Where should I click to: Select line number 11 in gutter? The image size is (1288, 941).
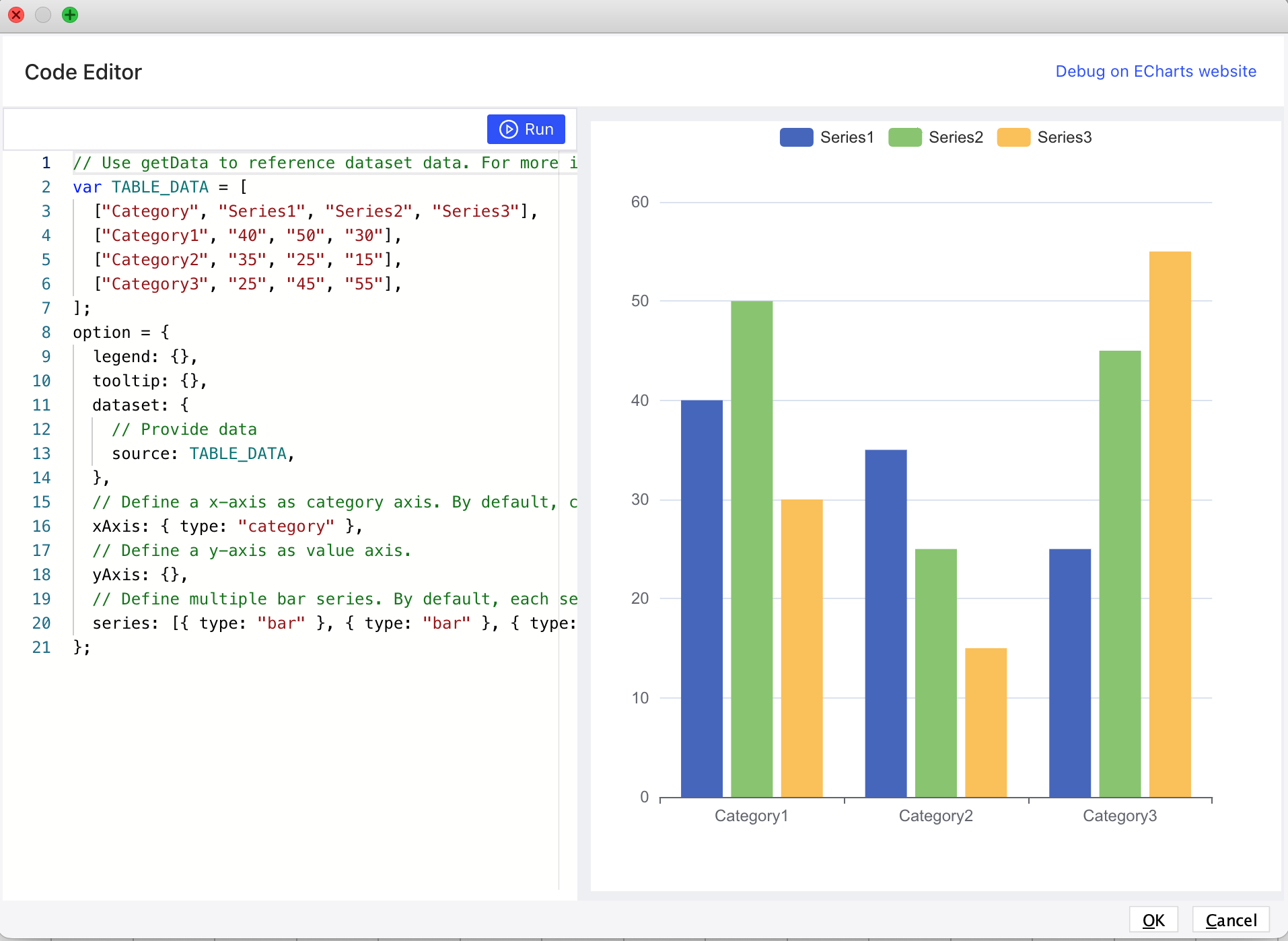pos(41,405)
